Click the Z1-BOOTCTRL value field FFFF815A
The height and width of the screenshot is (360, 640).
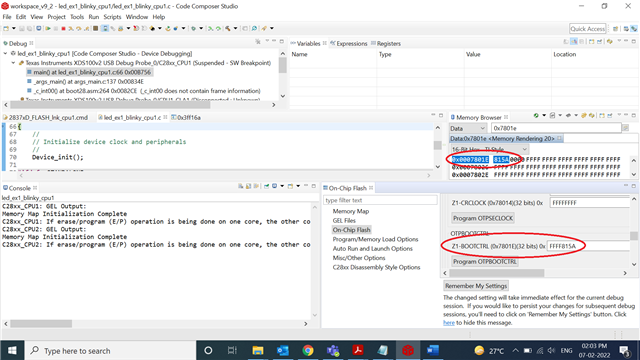pos(589,246)
